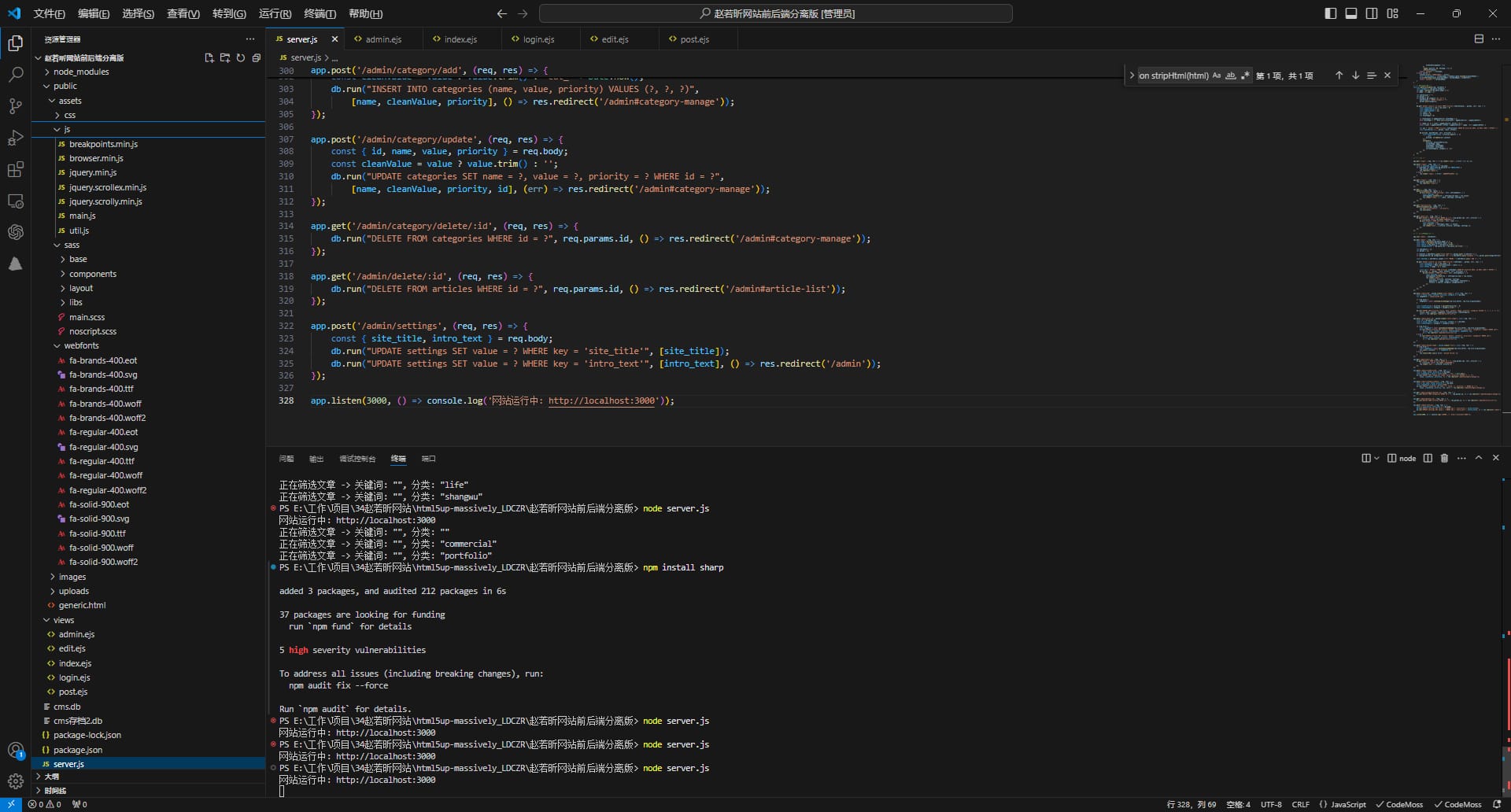1511x812 pixels.
Task: Open the Search view in activity bar
Action: click(16, 75)
